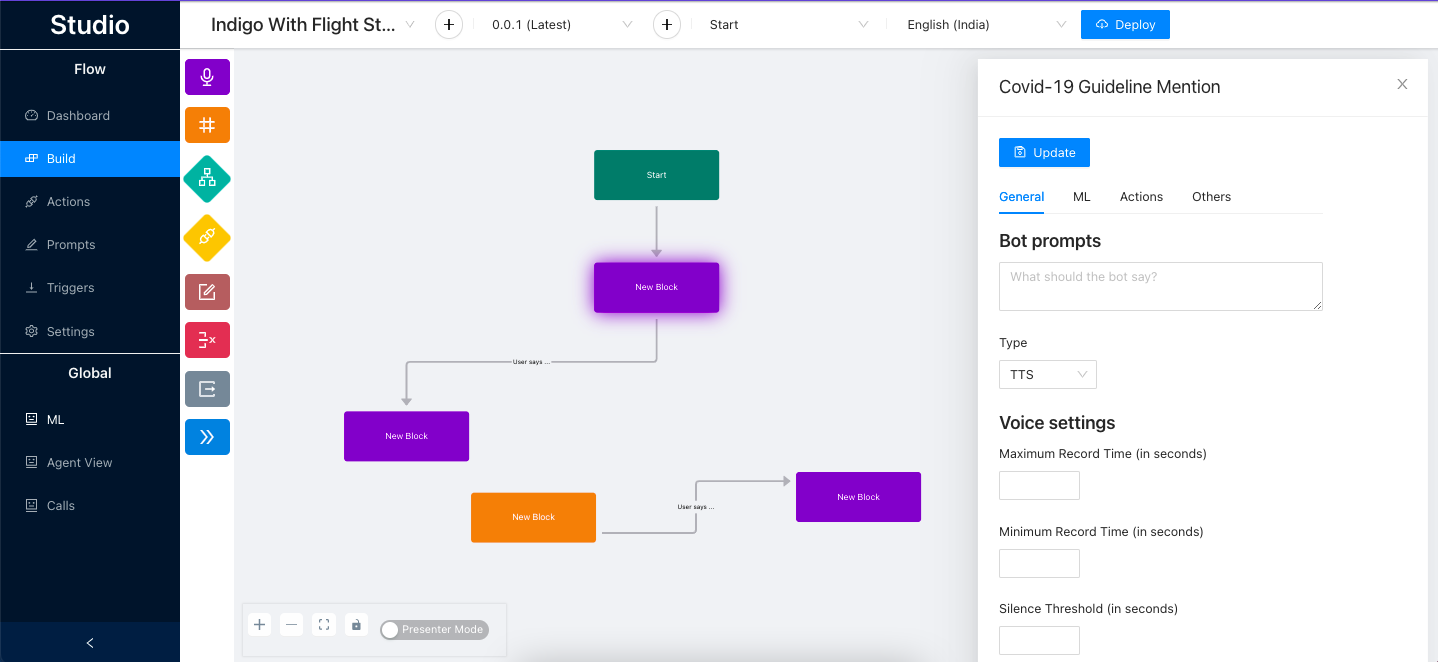
Task: Click the Bot prompts text area
Action: [1160, 287]
